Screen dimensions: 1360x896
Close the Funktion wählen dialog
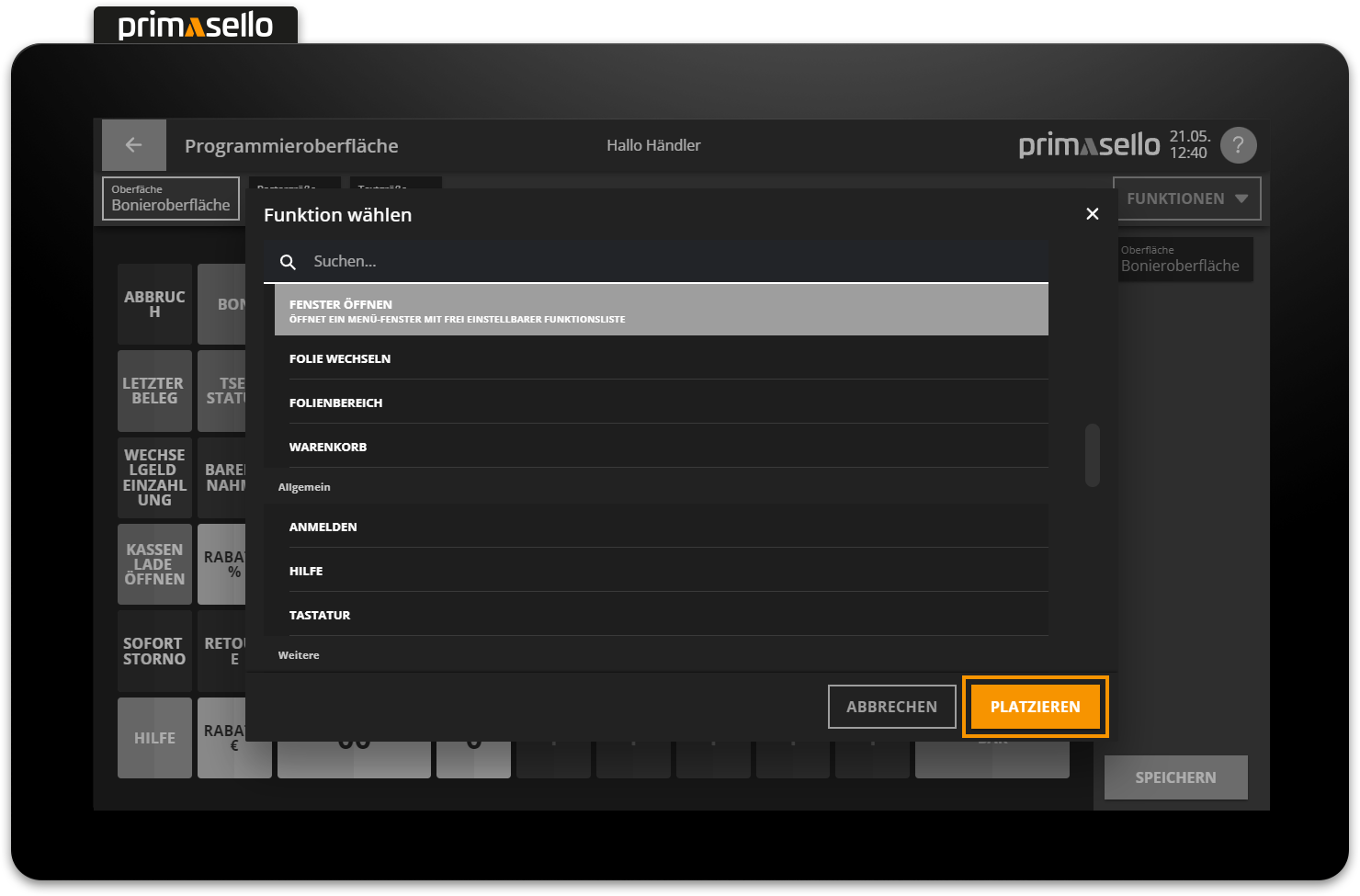point(1092,213)
